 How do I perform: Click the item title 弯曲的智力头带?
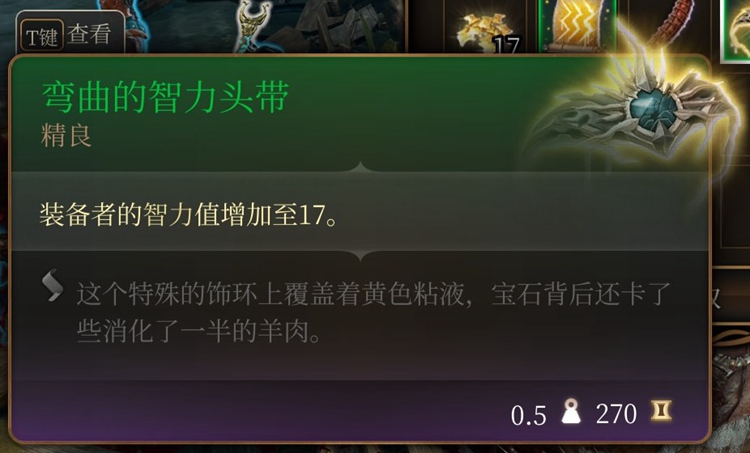tap(165, 97)
